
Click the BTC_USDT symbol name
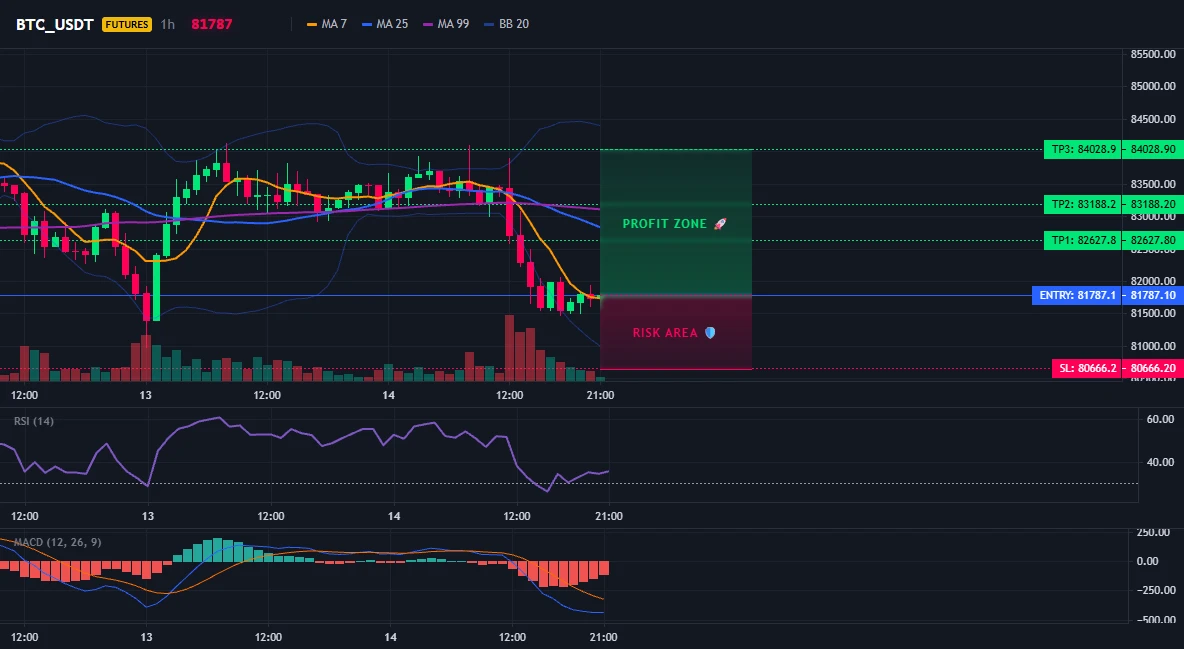[x=55, y=24]
